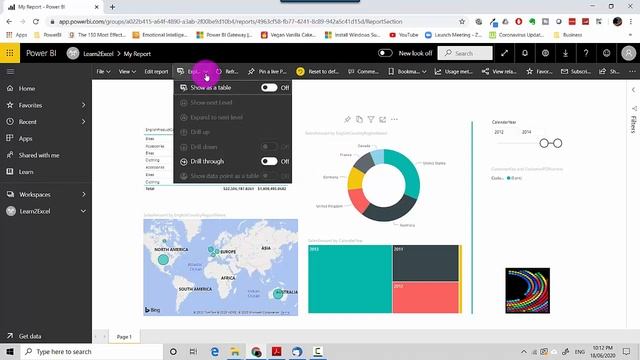640x360 pixels.
Task: Add report to Favorites via star
Action: [539, 71]
